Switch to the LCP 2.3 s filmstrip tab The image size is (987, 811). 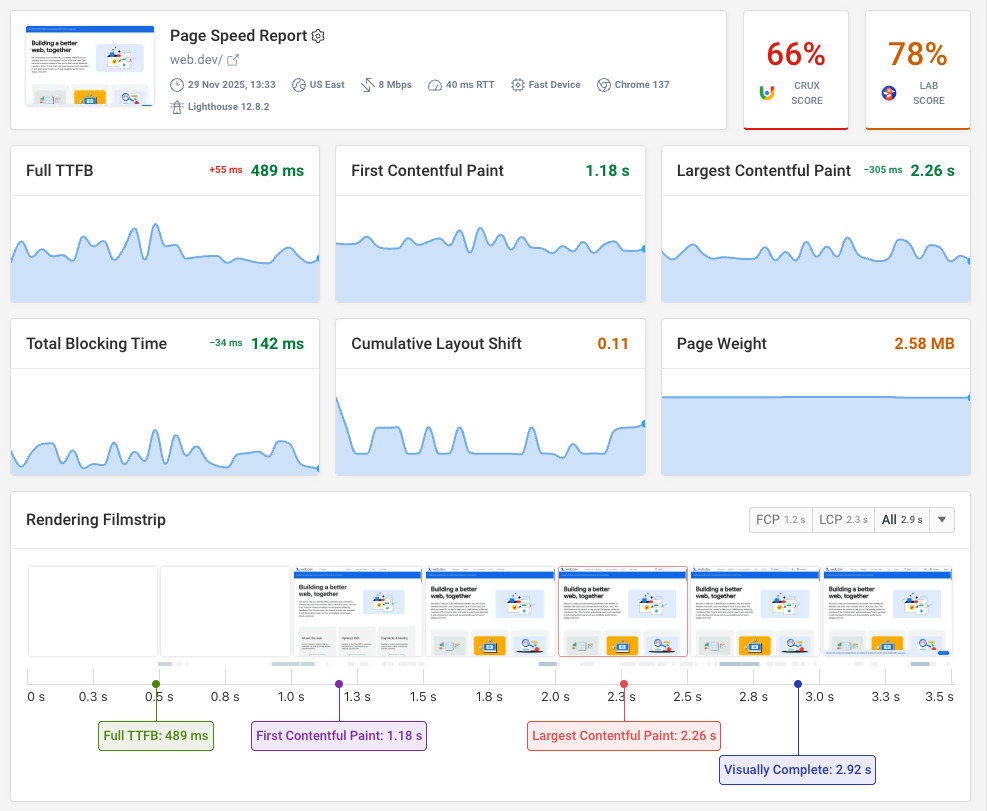843,519
